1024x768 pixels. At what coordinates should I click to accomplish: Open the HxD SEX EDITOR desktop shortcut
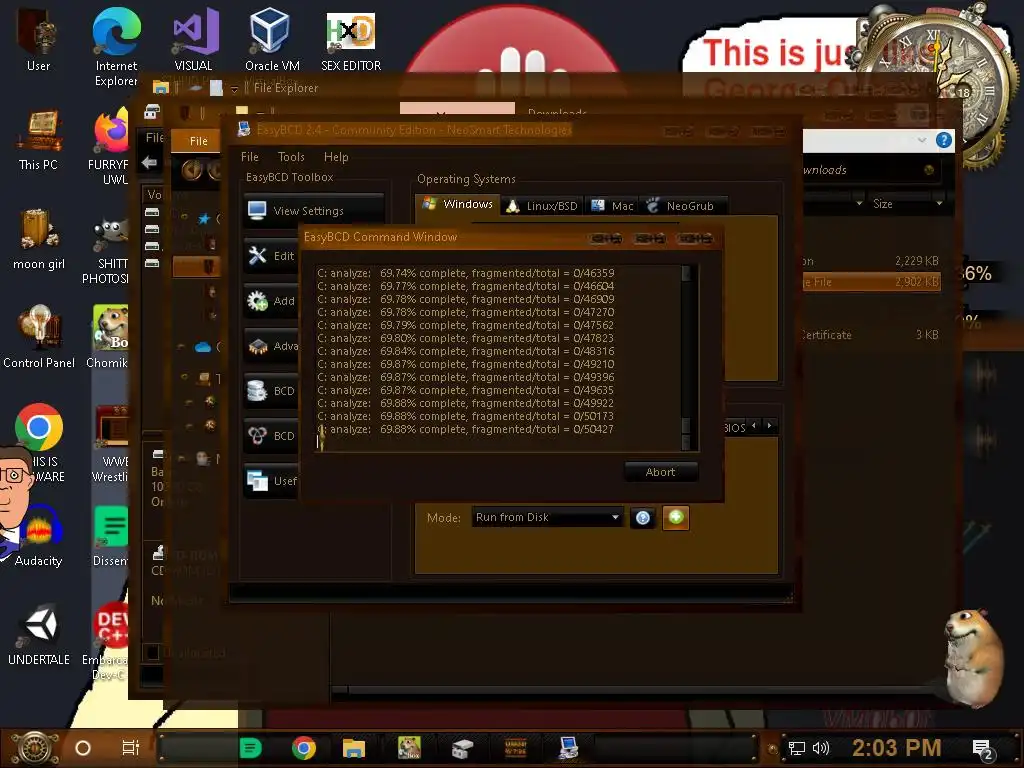(351, 40)
